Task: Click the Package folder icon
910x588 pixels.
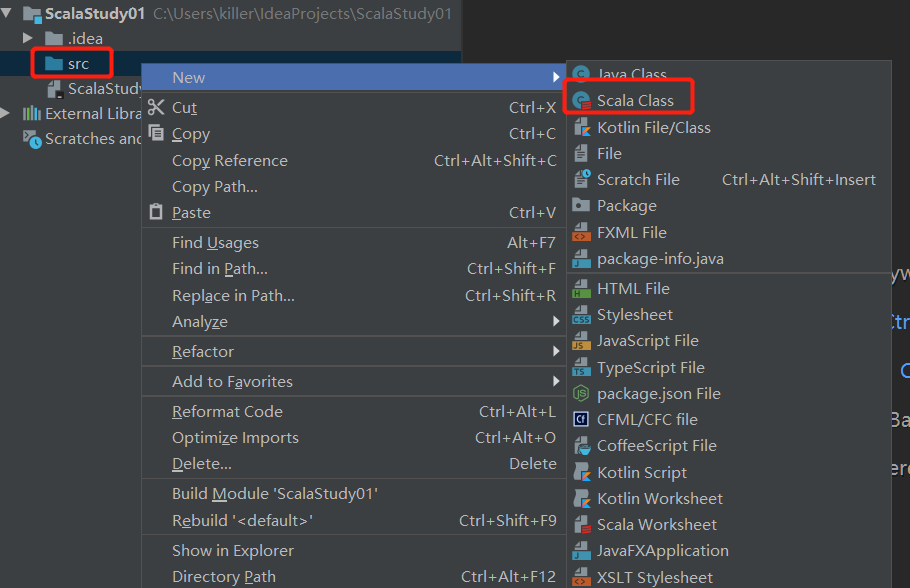Action: 581,205
